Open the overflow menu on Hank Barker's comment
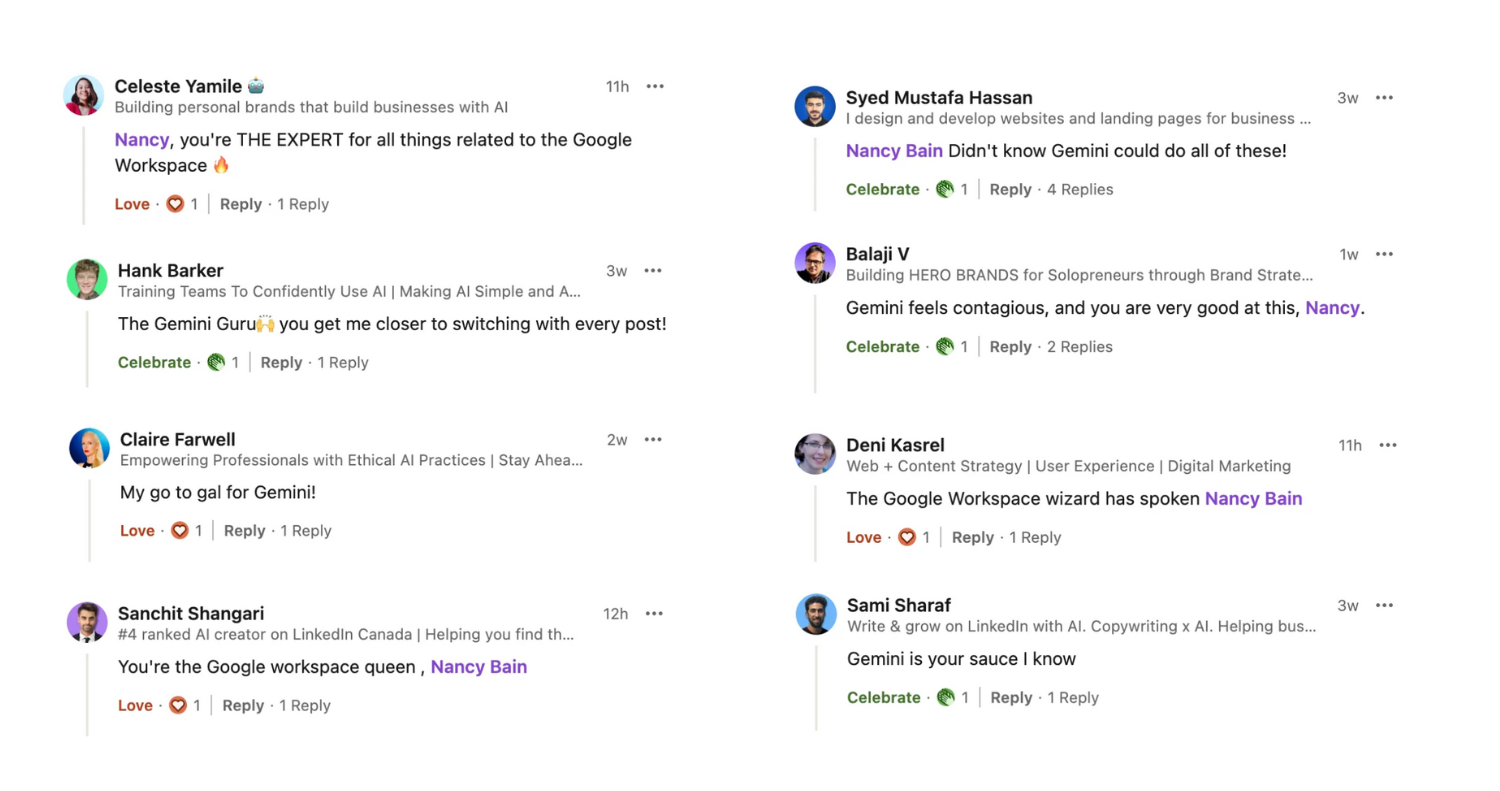 pyautogui.click(x=655, y=270)
